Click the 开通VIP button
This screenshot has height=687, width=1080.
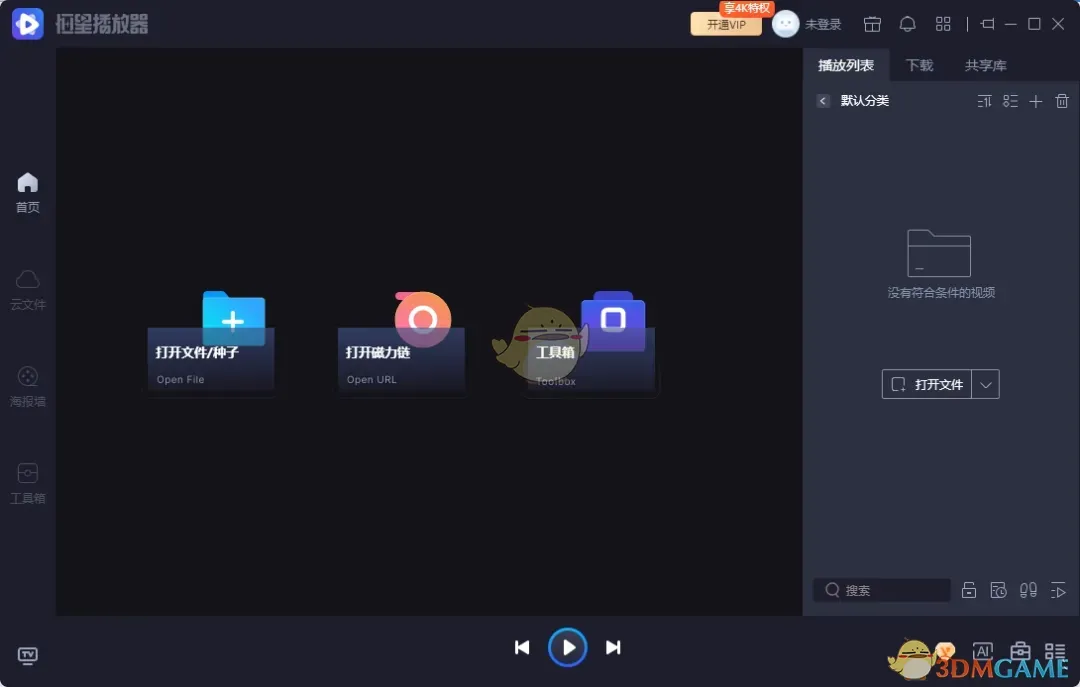point(726,24)
